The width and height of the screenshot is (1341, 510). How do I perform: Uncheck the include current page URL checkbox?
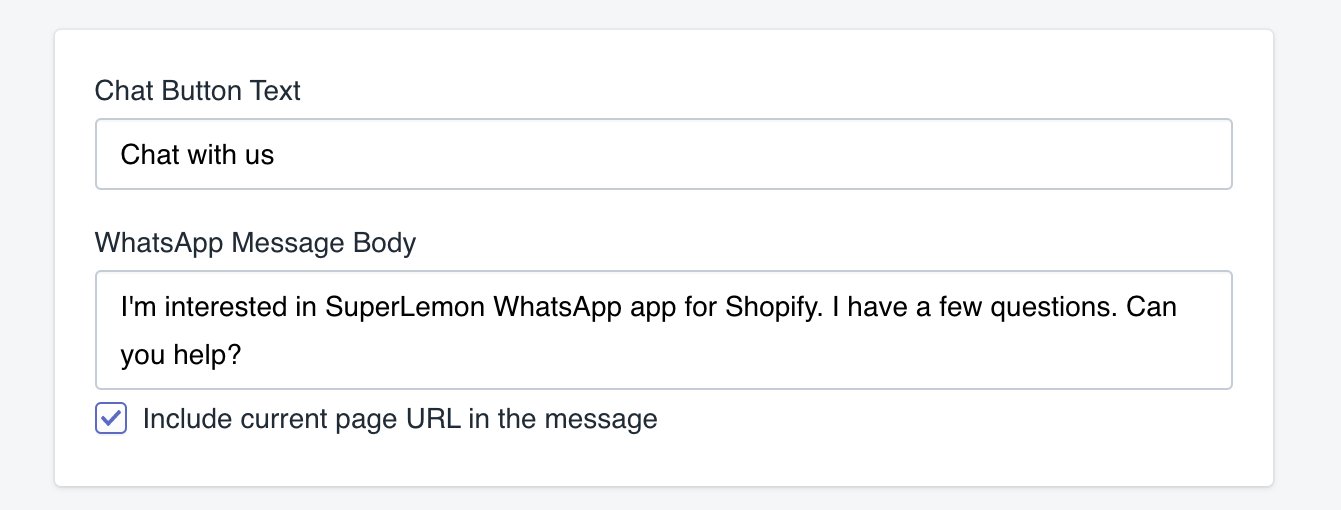coord(111,419)
